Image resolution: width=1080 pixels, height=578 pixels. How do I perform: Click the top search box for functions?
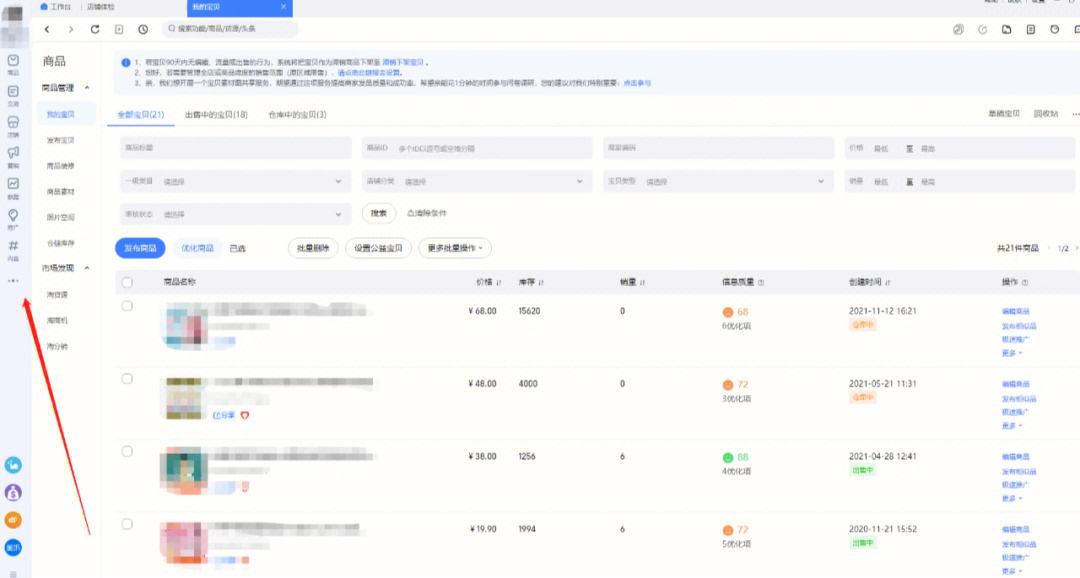coord(230,30)
